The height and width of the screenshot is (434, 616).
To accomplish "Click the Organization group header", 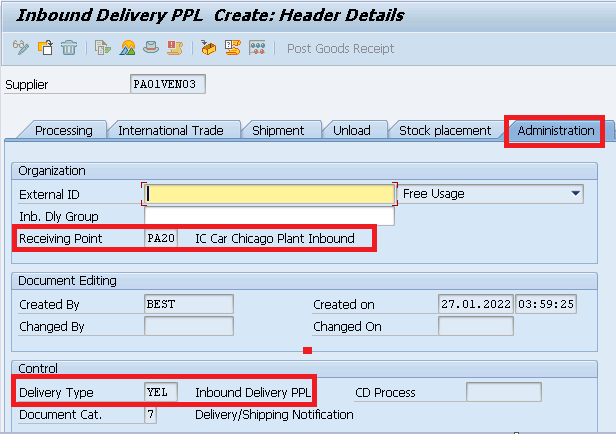I will (x=51, y=171).
